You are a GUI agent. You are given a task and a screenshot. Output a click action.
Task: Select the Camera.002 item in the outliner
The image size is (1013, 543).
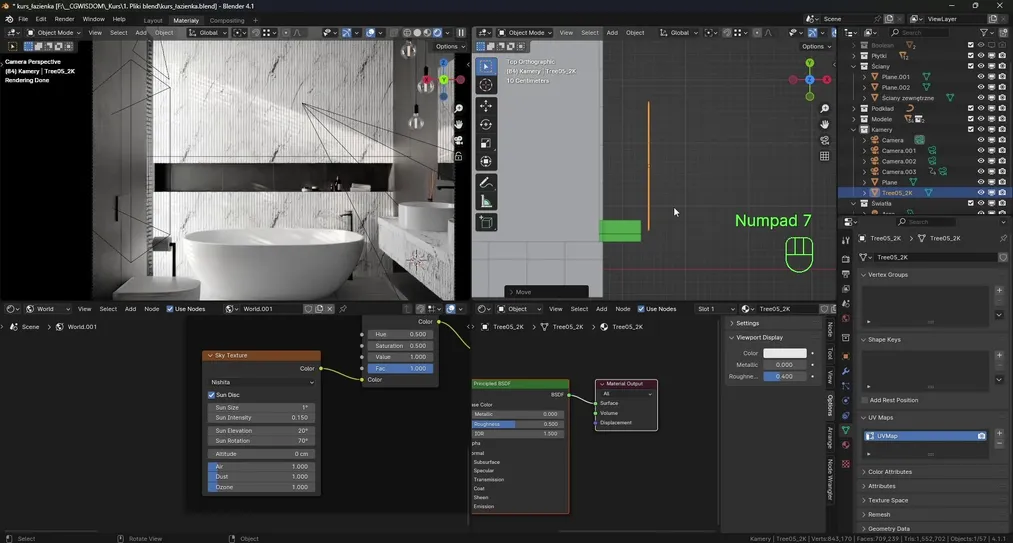pyautogui.click(x=898, y=161)
